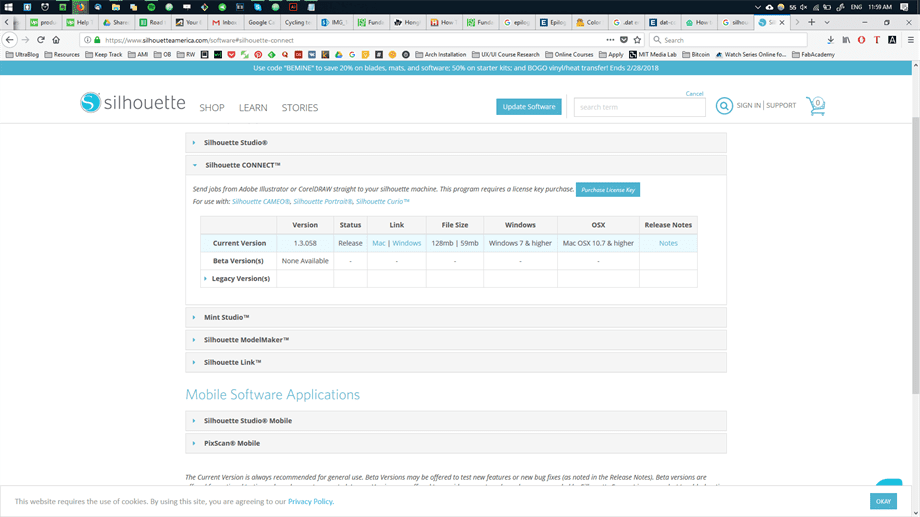Click the Google bookmark icon

pyautogui.click(x=352, y=55)
